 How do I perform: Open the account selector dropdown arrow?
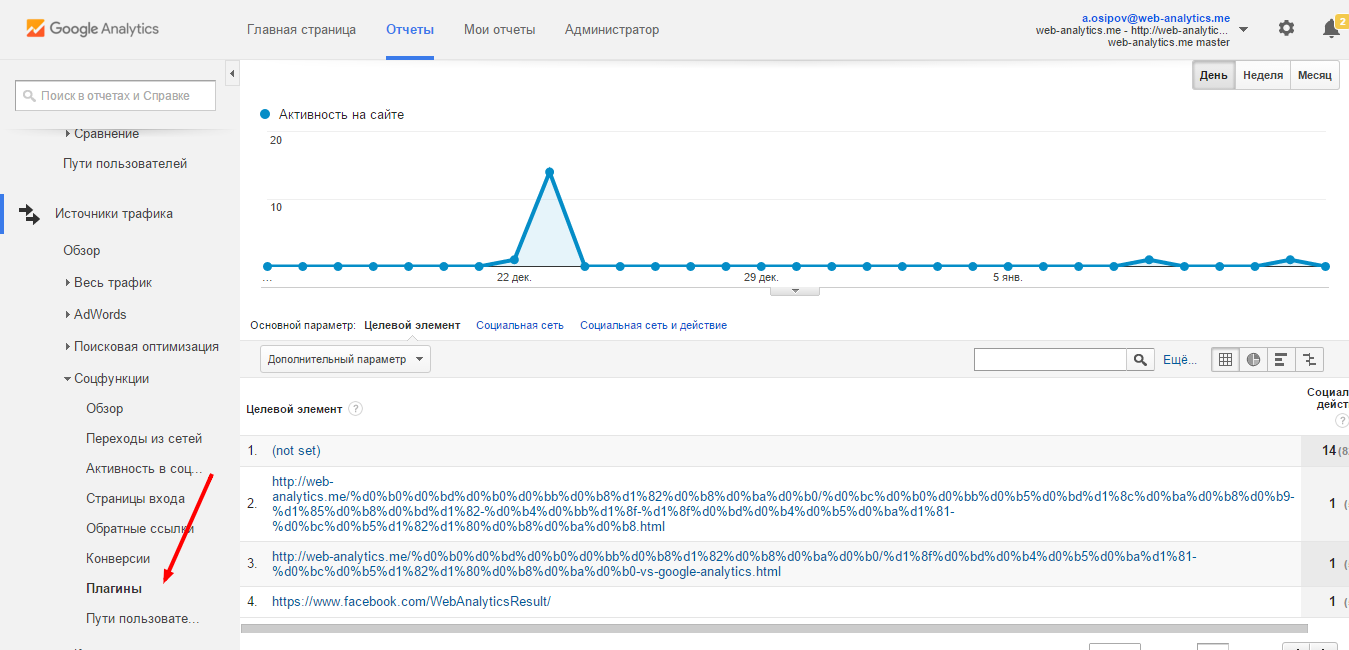[x=1243, y=30]
